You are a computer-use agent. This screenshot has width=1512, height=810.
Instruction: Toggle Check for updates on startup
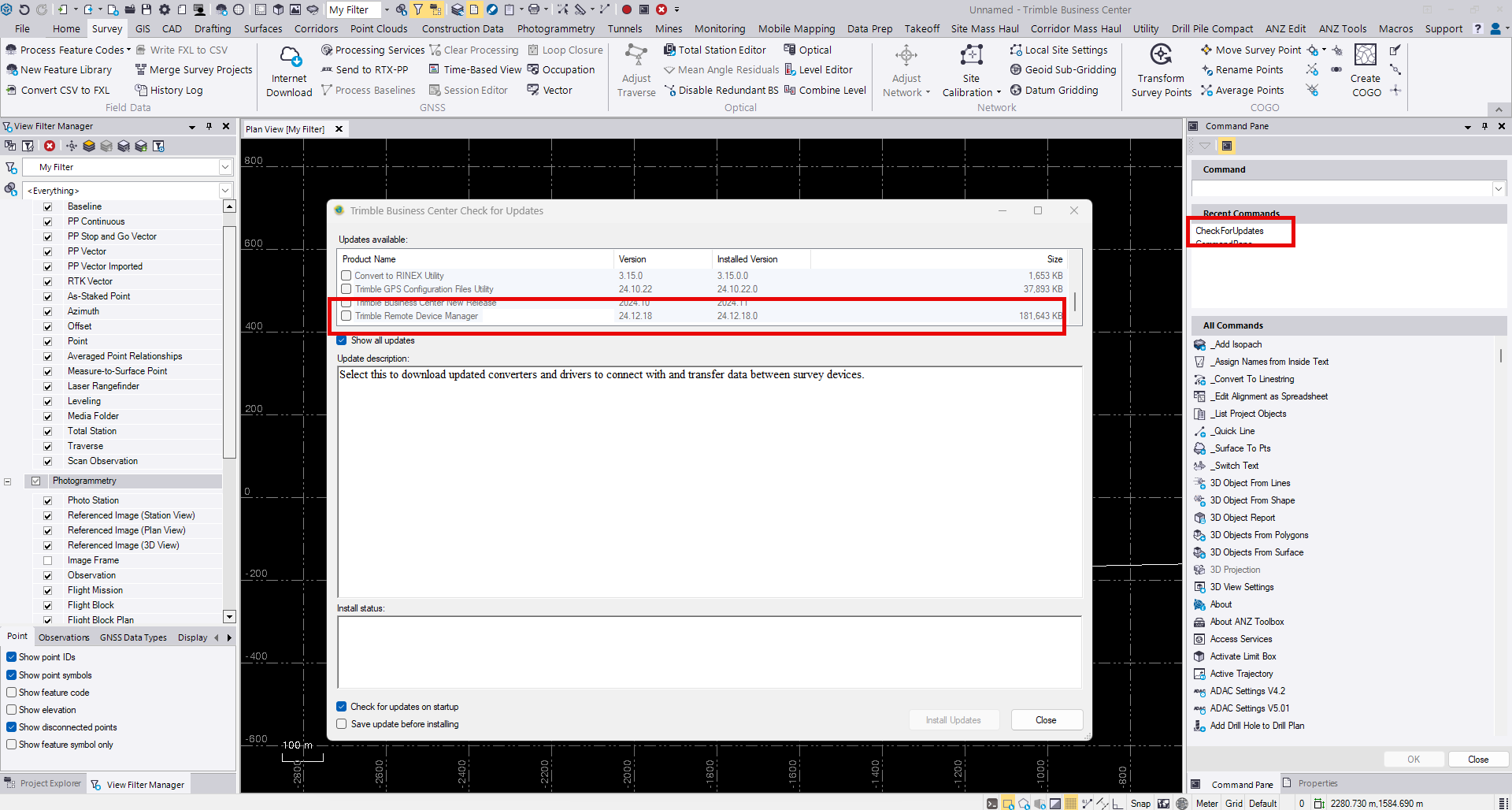(x=342, y=707)
